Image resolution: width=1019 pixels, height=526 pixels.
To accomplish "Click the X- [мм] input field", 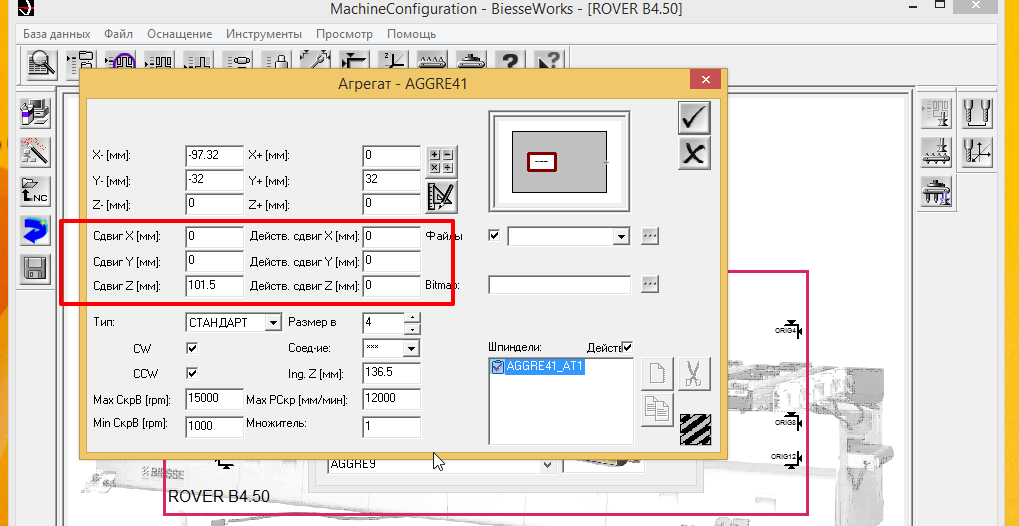I will pos(214,156).
